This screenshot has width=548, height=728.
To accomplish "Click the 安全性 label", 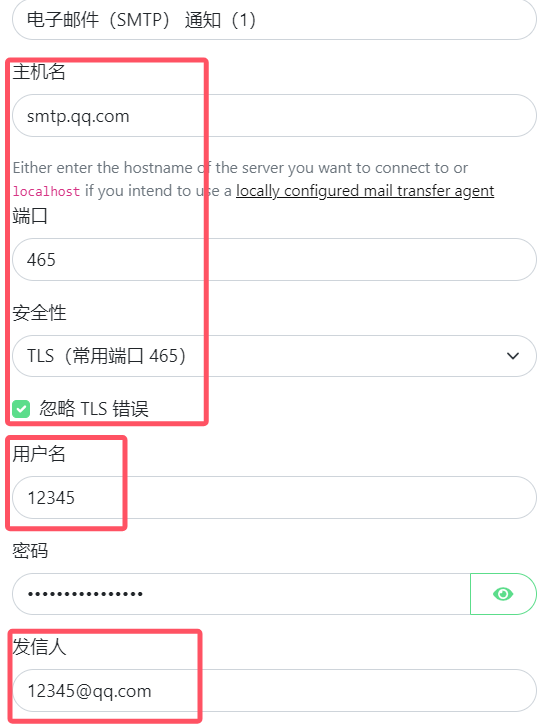I will point(39,312).
